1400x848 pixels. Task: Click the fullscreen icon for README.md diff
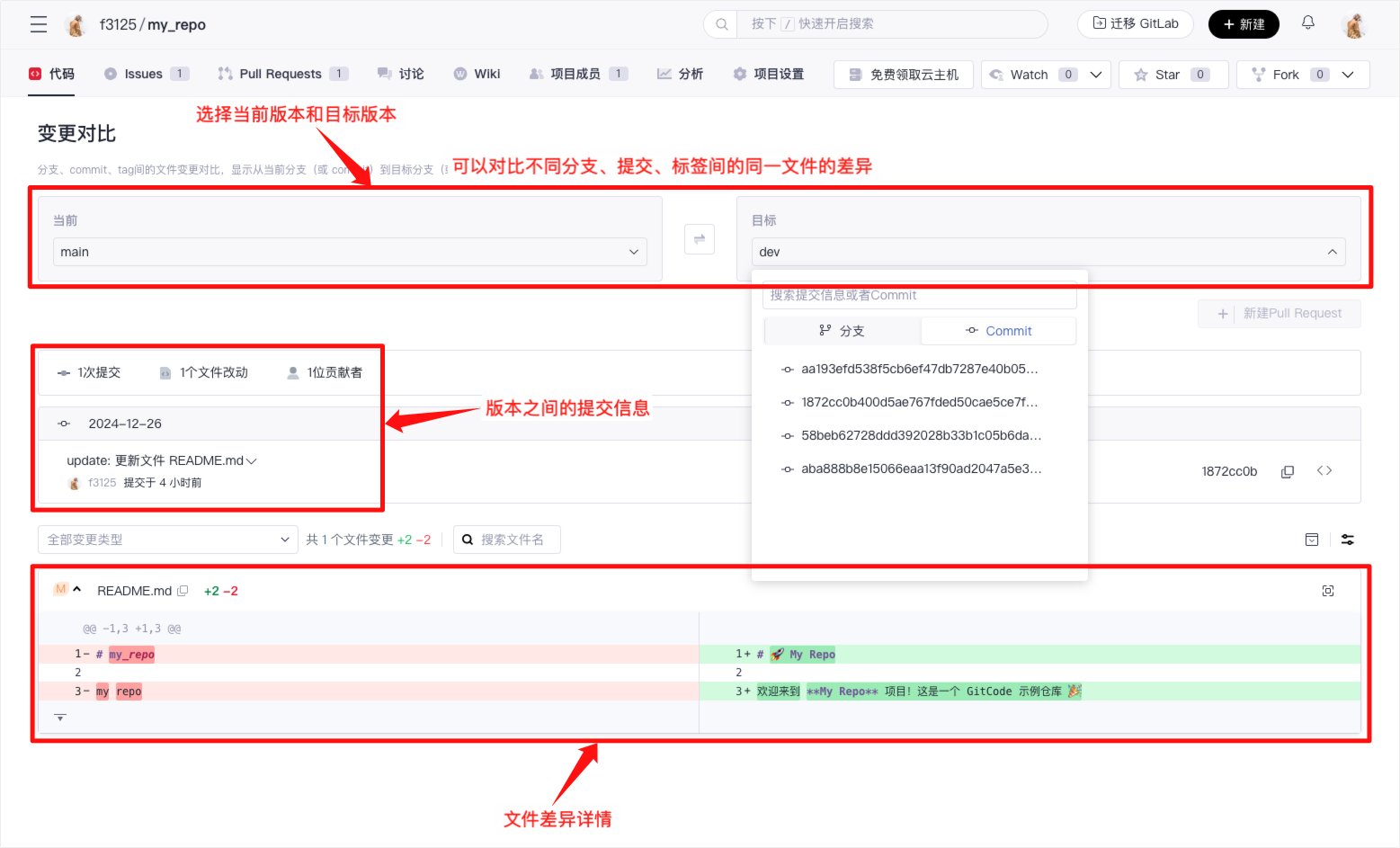click(1327, 591)
